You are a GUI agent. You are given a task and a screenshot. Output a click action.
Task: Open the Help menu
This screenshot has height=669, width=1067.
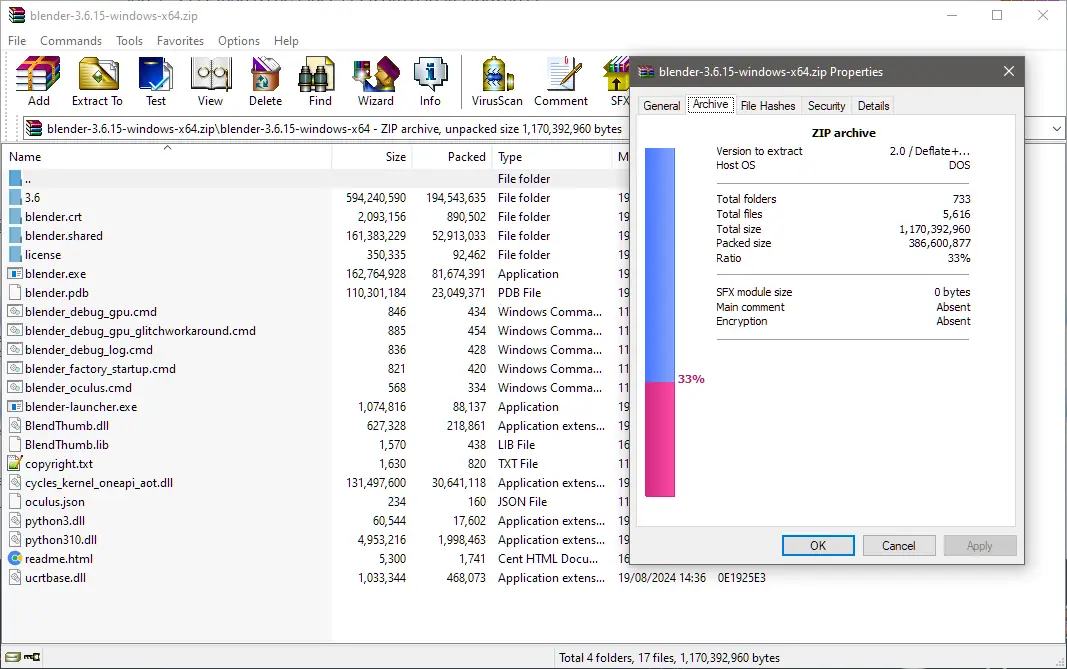tap(286, 41)
